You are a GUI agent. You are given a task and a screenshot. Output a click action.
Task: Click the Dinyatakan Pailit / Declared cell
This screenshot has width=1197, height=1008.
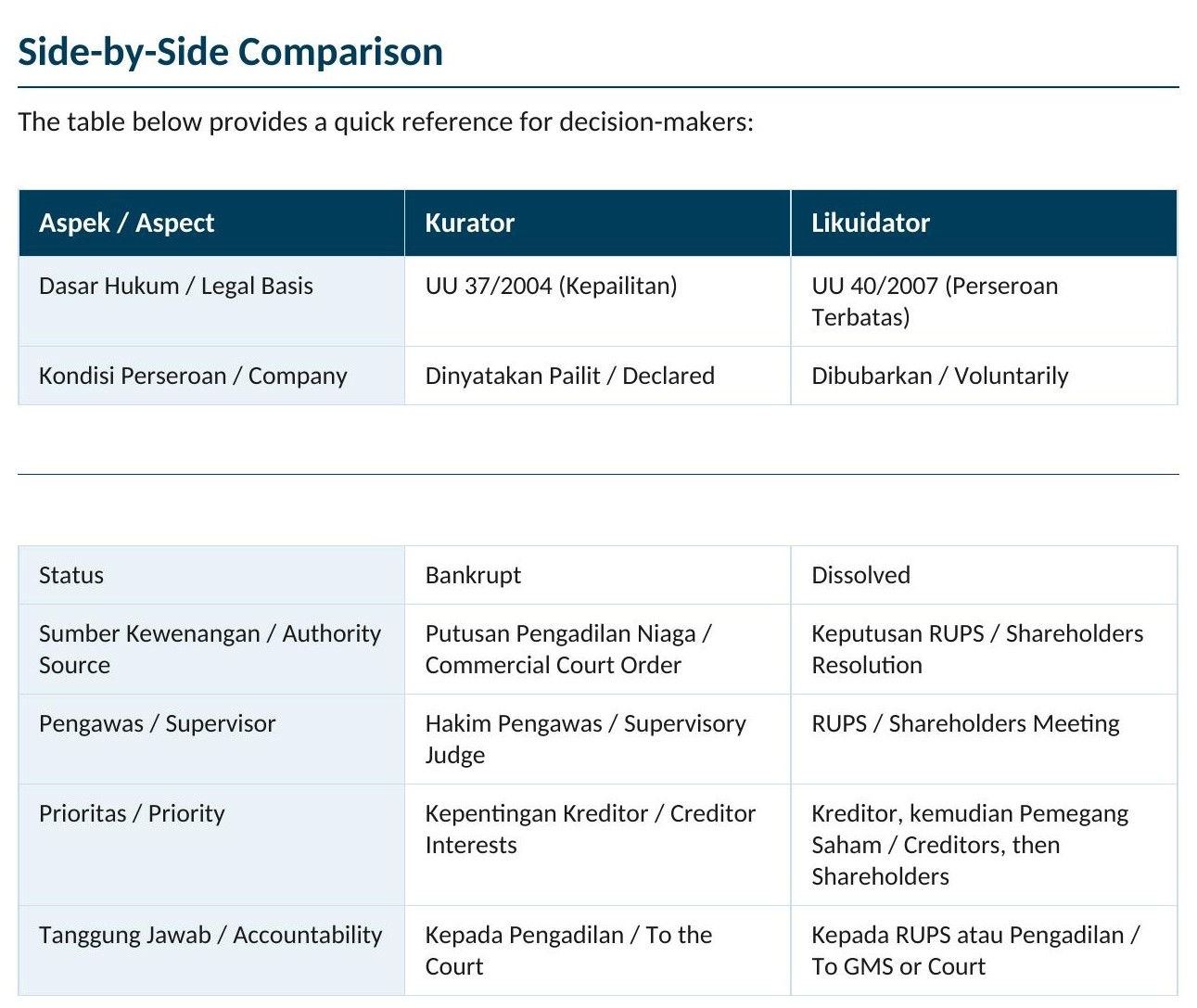(x=569, y=376)
